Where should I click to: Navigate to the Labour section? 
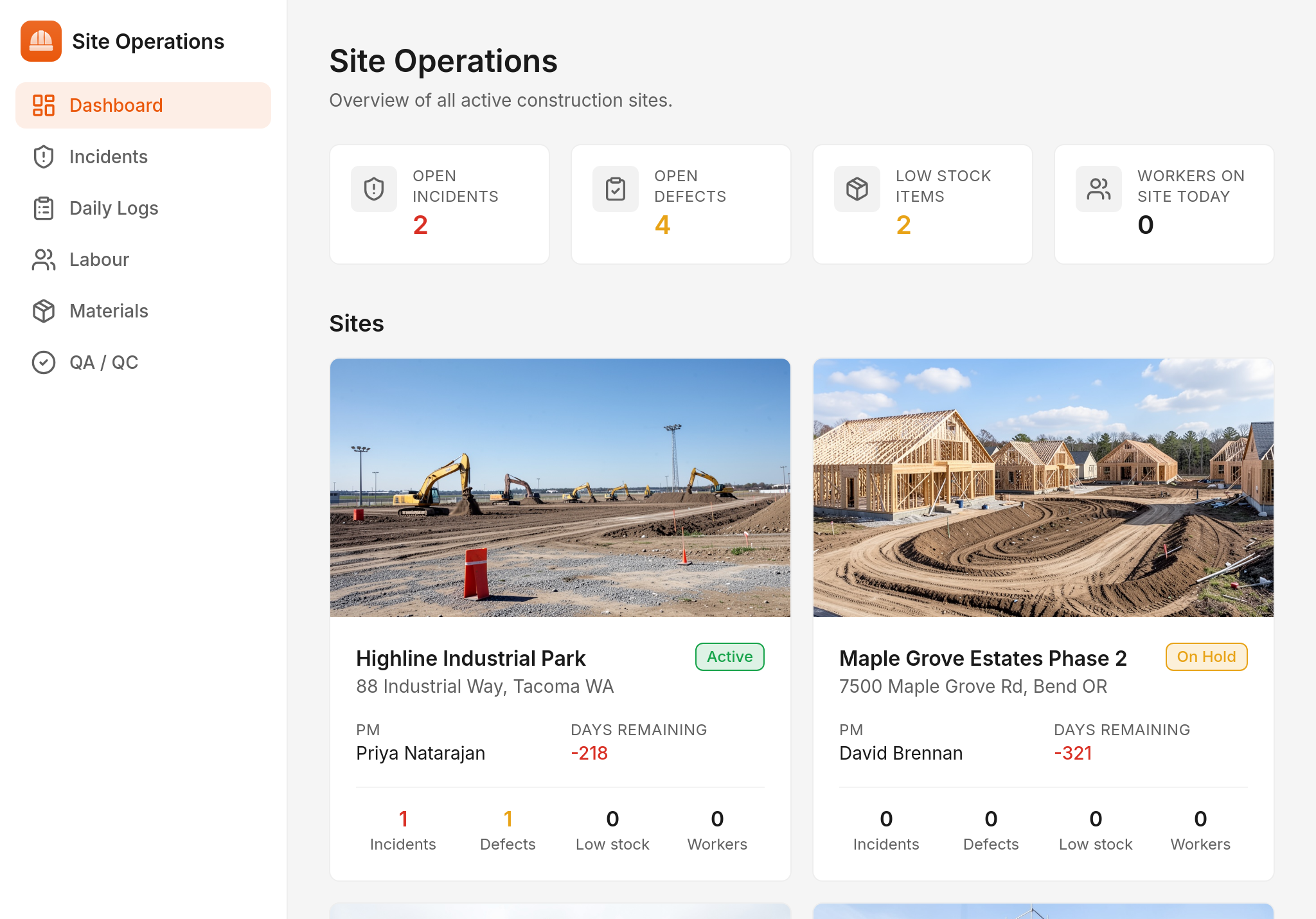pyautogui.click(x=143, y=260)
